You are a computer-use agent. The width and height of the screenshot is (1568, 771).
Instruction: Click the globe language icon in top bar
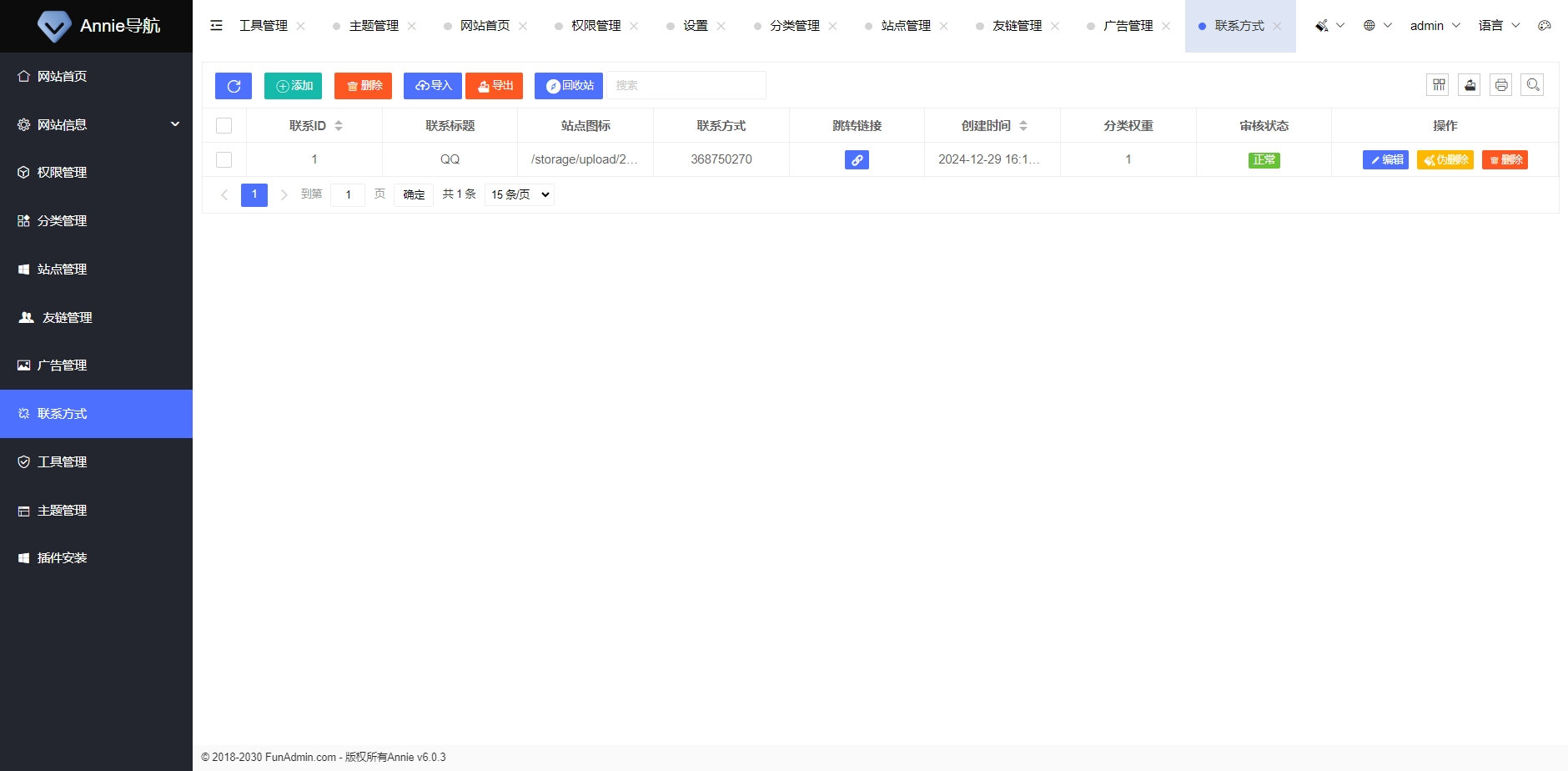point(1369,25)
